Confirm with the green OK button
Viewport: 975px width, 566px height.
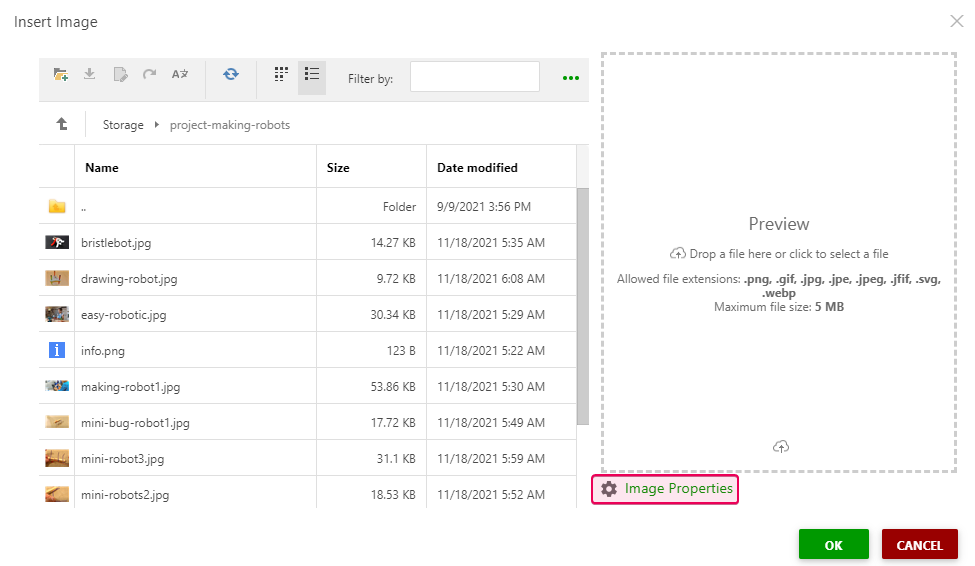pos(833,545)
